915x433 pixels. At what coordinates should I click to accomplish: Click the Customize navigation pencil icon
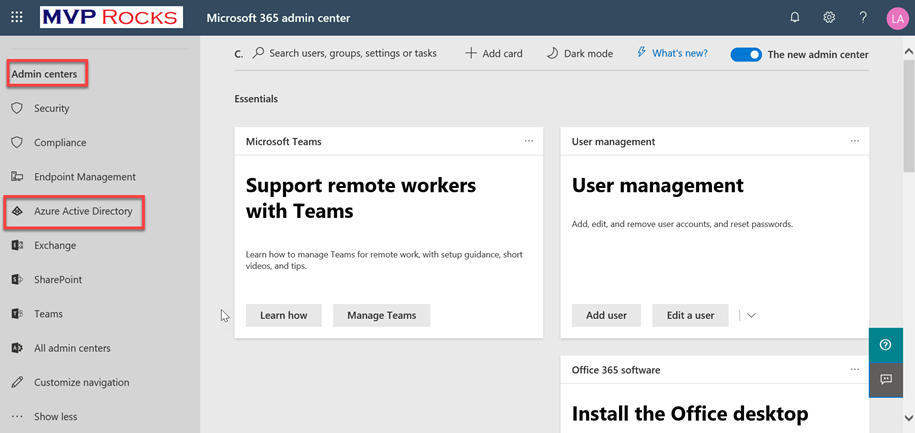tap(17, 382)
